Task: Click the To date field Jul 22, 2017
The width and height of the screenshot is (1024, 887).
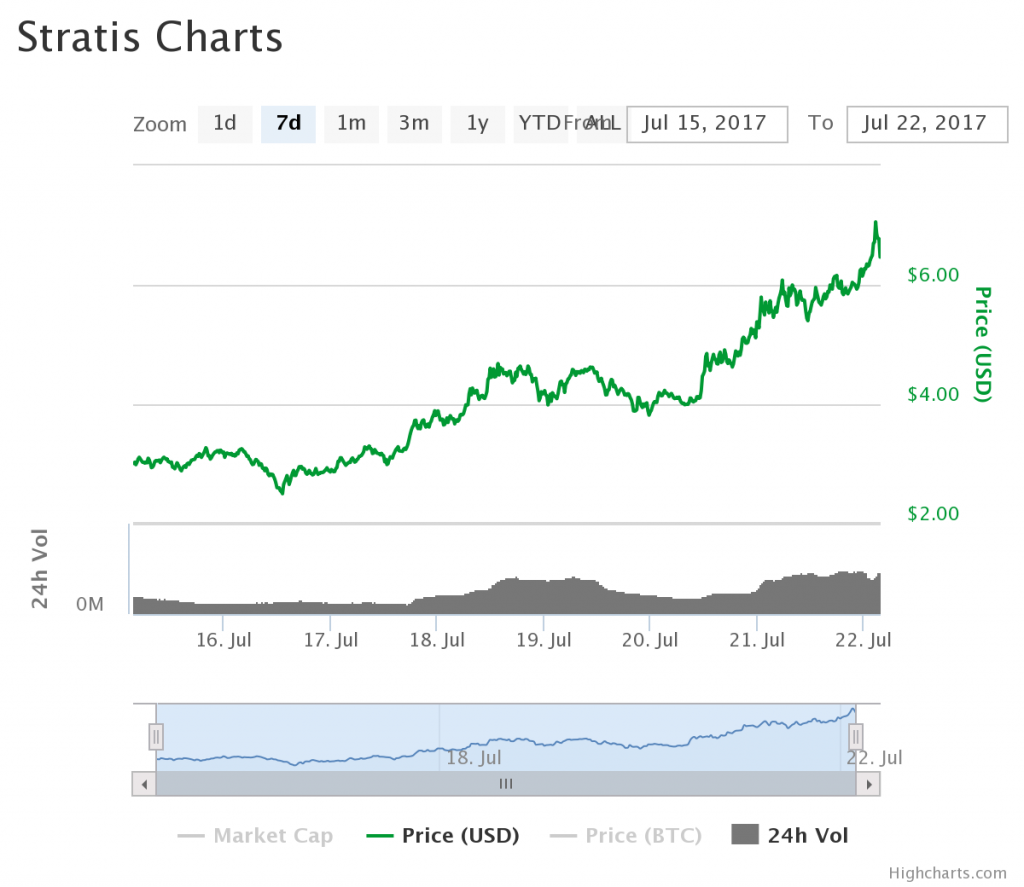Action: [x=927, y=124]
